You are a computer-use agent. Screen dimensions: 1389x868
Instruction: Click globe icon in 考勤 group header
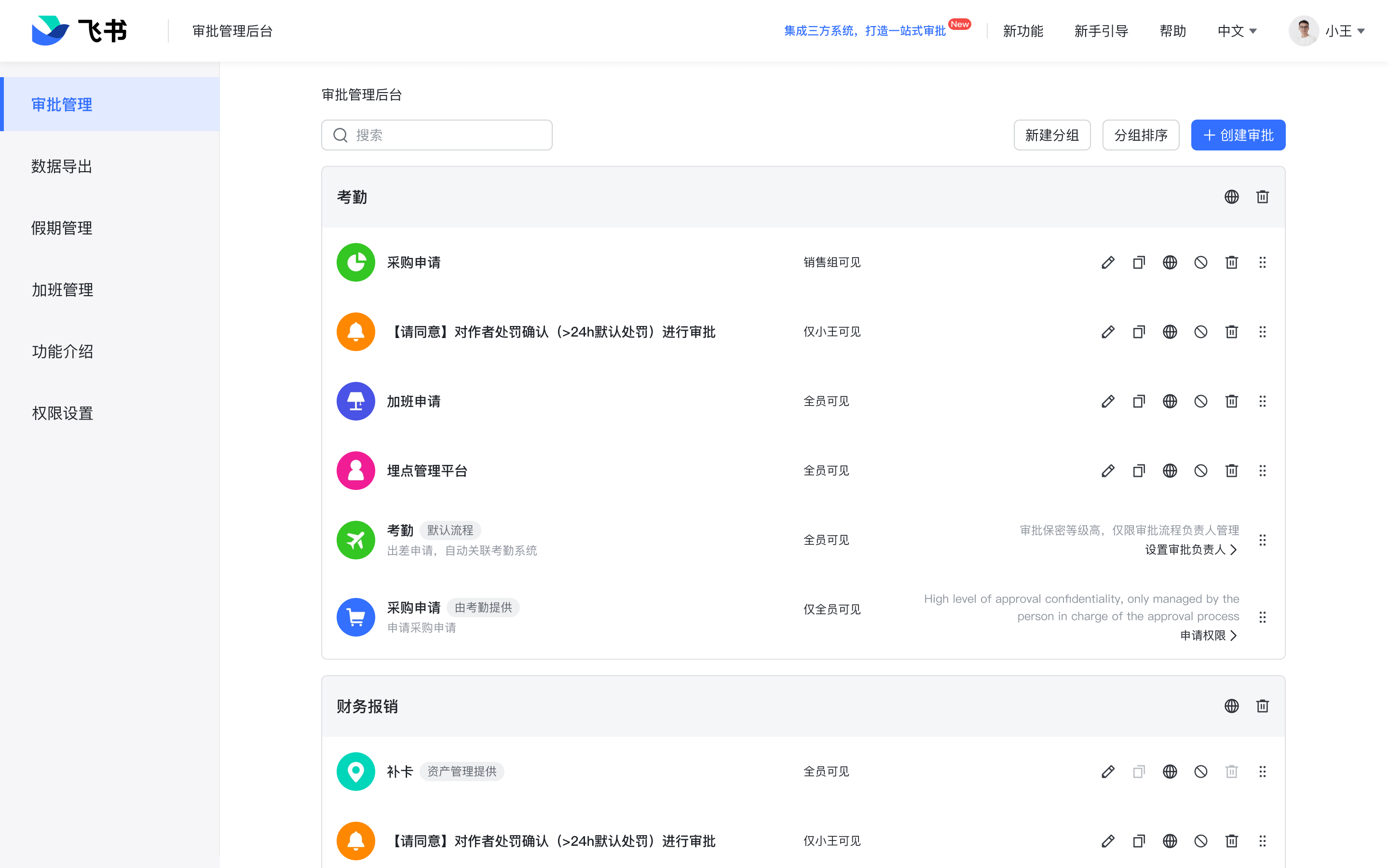[x=1231, y=197]
